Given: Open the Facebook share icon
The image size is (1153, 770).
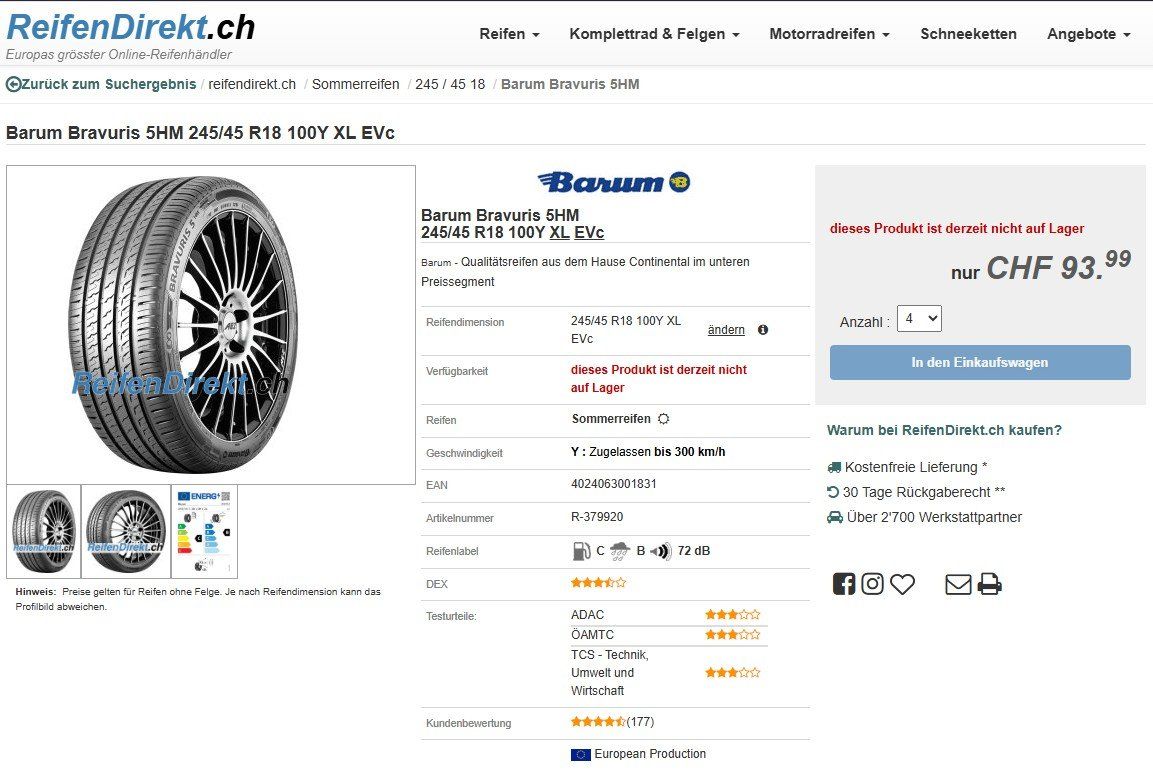Looking at the screenshot, I should 843,584.
